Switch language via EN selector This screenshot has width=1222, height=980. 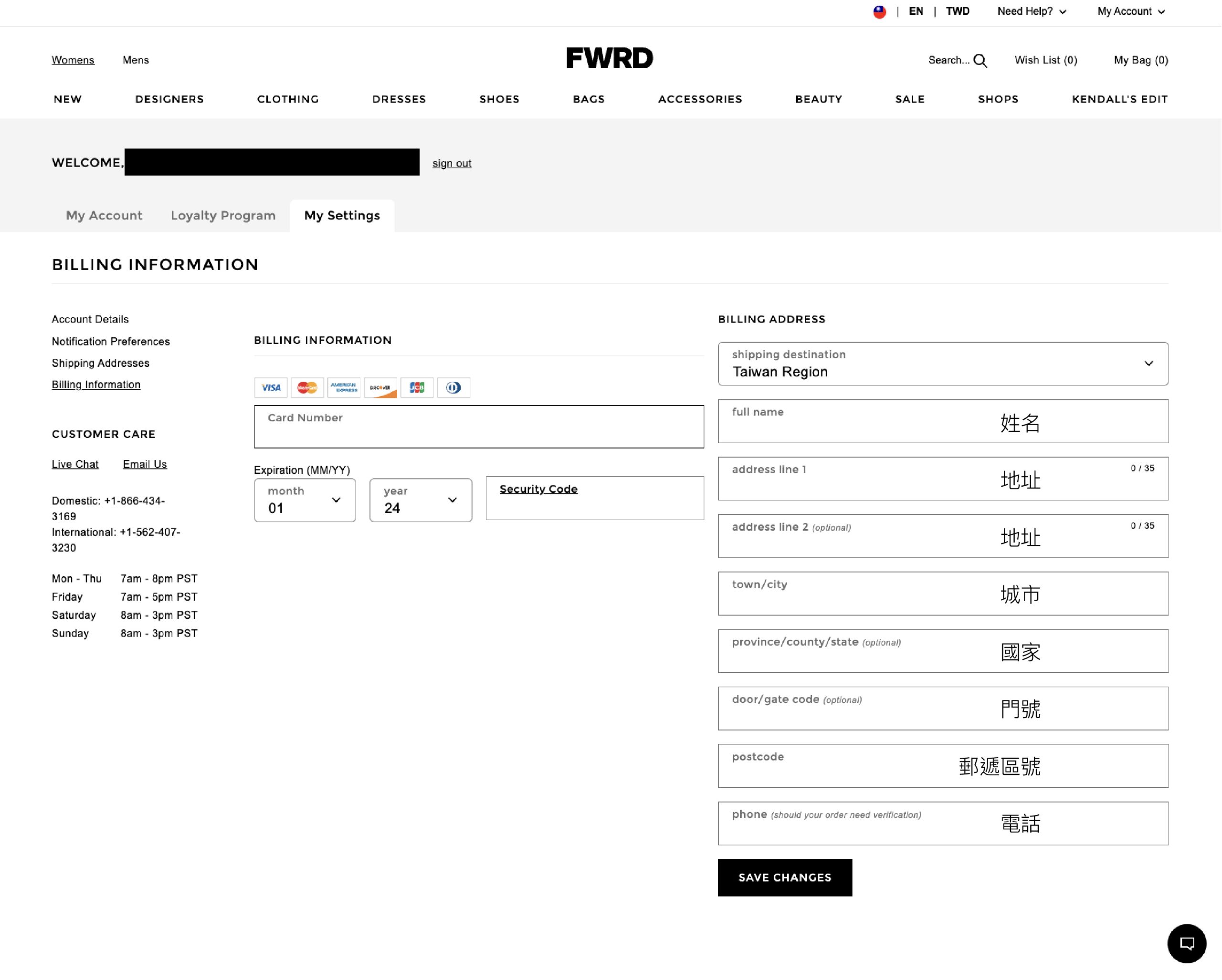(916, 11)
